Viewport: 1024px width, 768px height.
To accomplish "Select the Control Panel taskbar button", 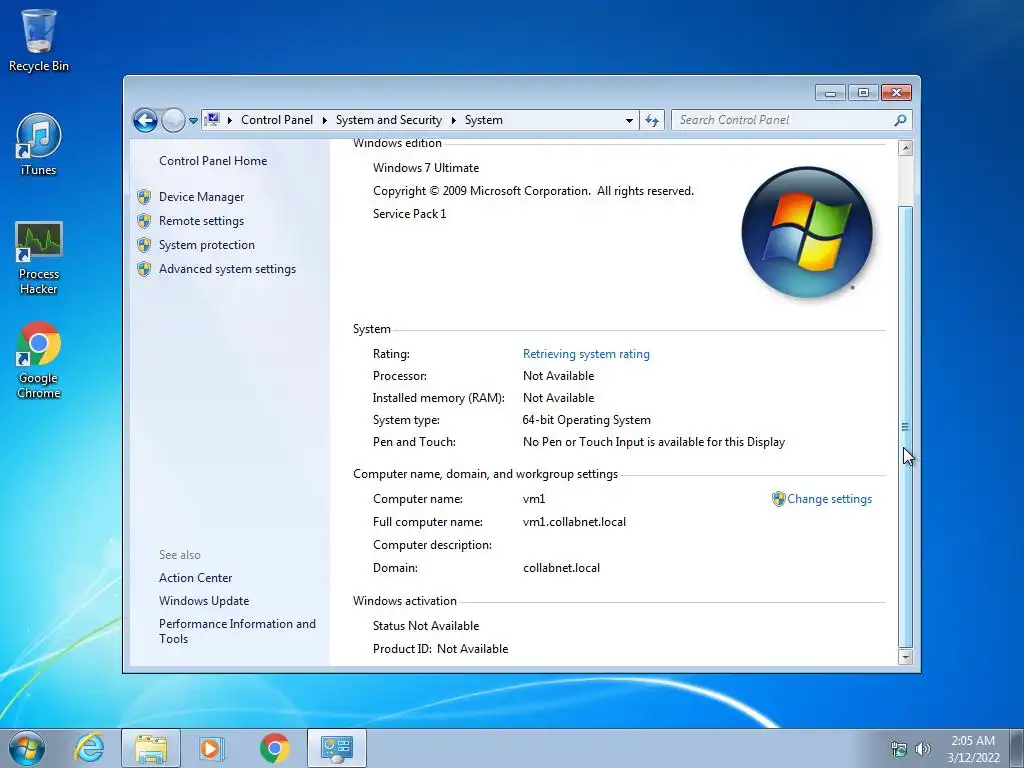I will (x=337, y=748).
